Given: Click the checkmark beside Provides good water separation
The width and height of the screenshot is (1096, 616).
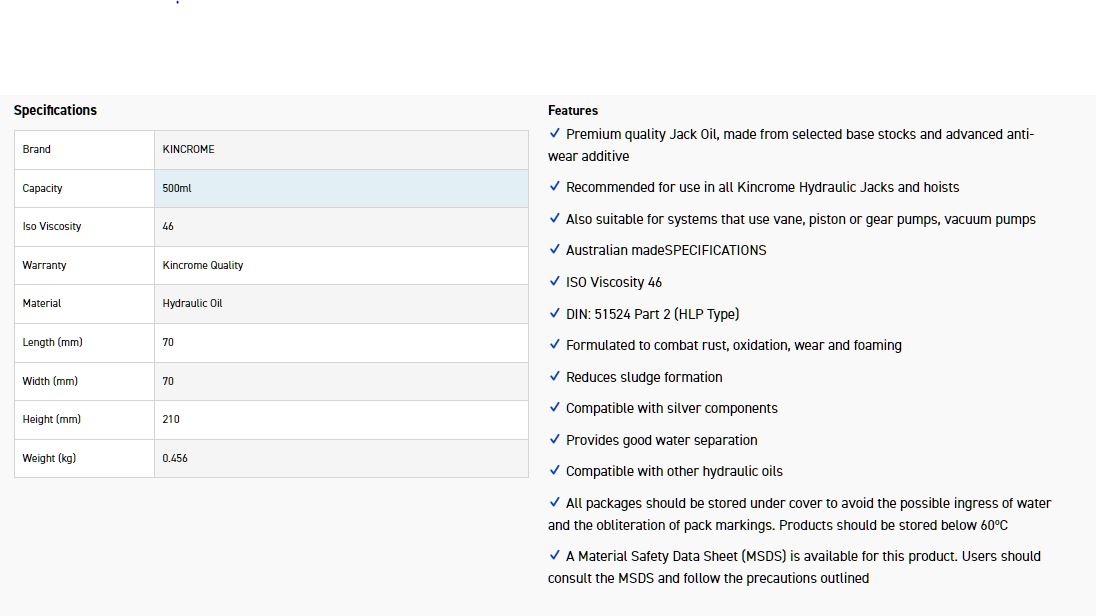Looking at the screenshot, I should click(x=555, y=440).
